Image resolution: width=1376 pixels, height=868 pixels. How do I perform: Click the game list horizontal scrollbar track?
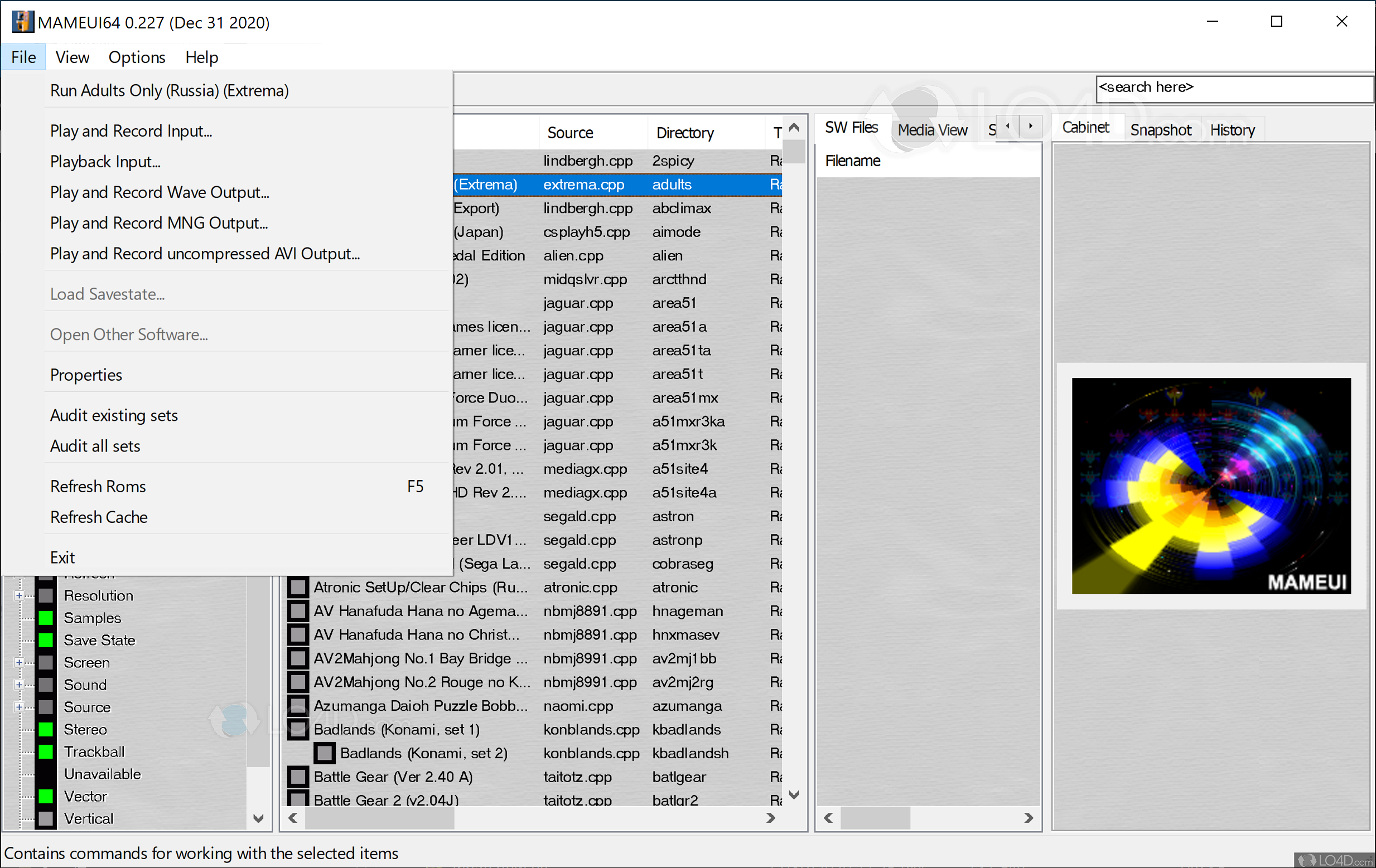pyautogui.click(x=606, y=818)
